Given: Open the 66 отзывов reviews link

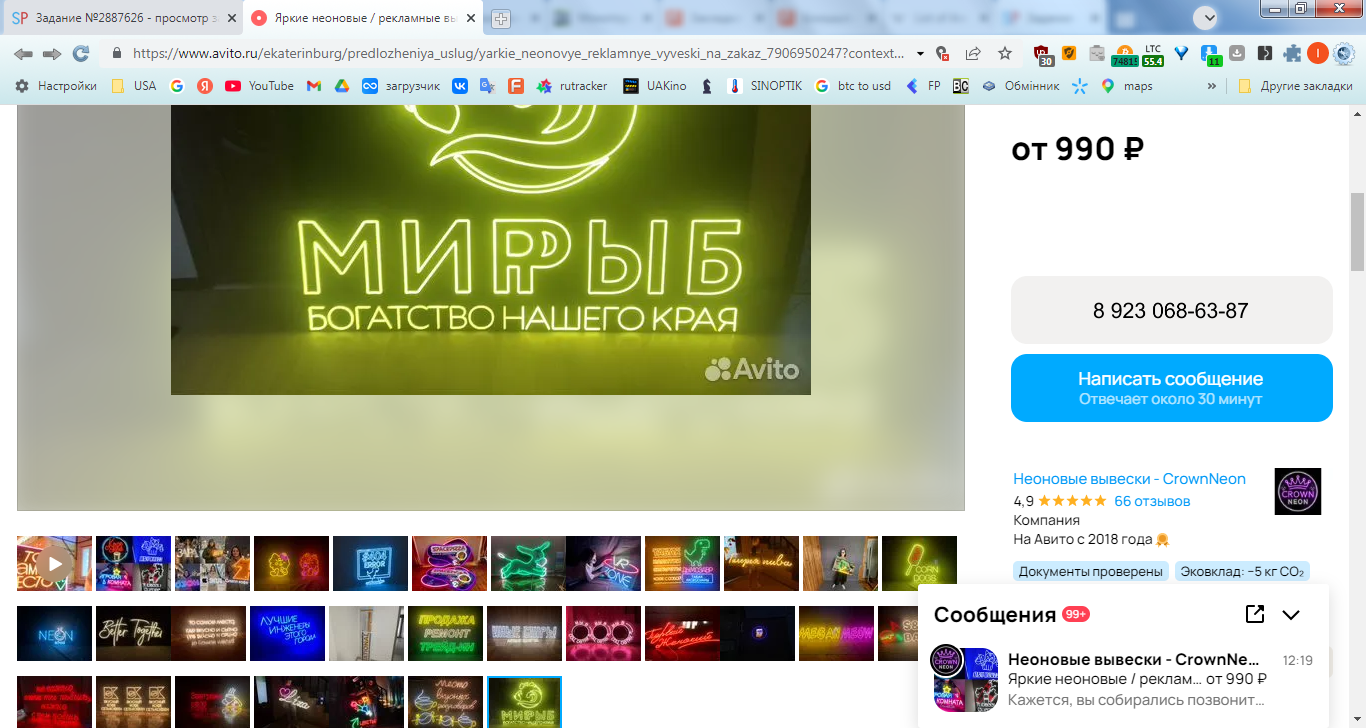Looking at the screenshot, I should [1152, 501].
